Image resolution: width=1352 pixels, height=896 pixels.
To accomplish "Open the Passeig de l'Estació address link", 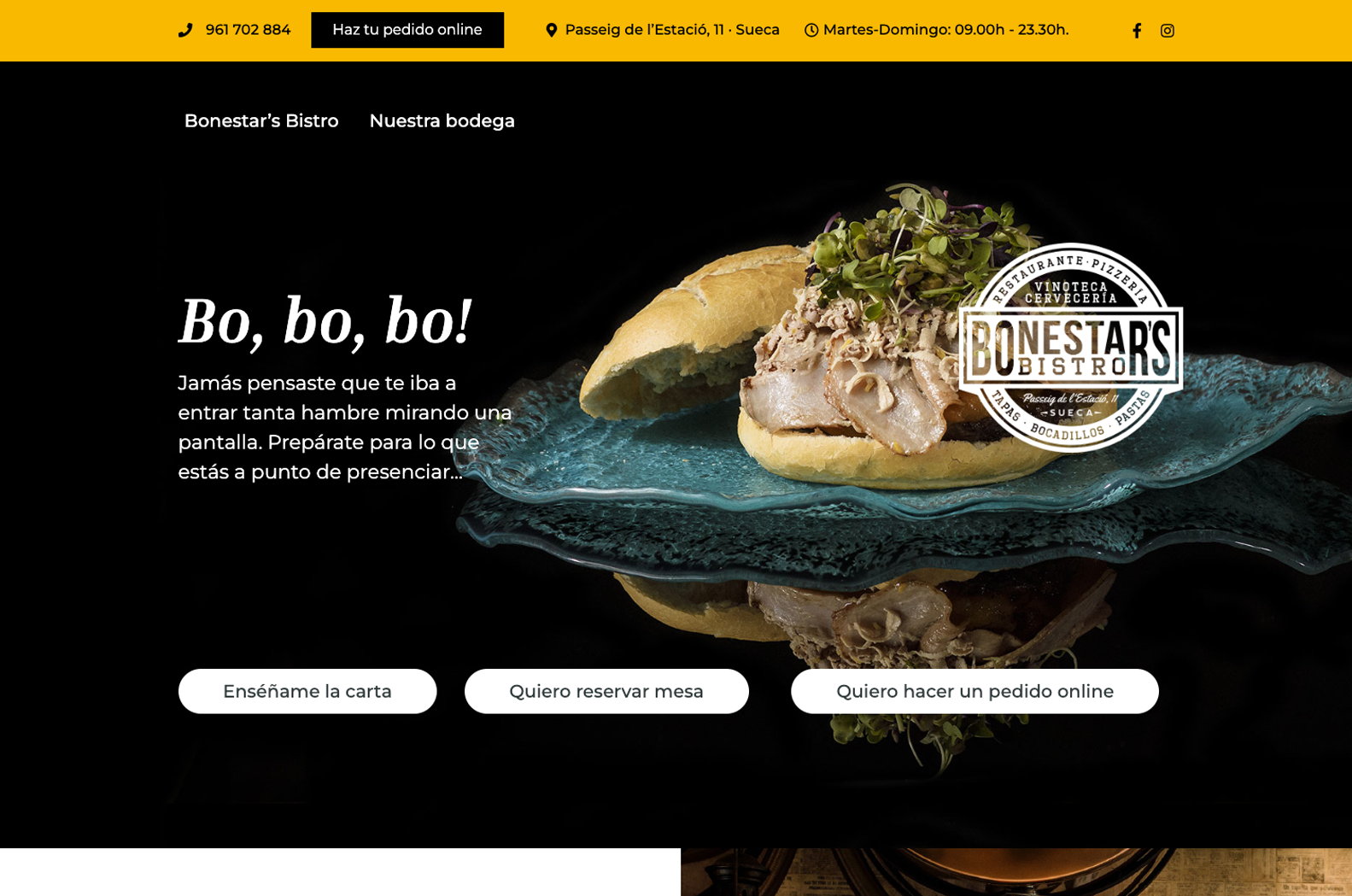I will coord(672,30).
